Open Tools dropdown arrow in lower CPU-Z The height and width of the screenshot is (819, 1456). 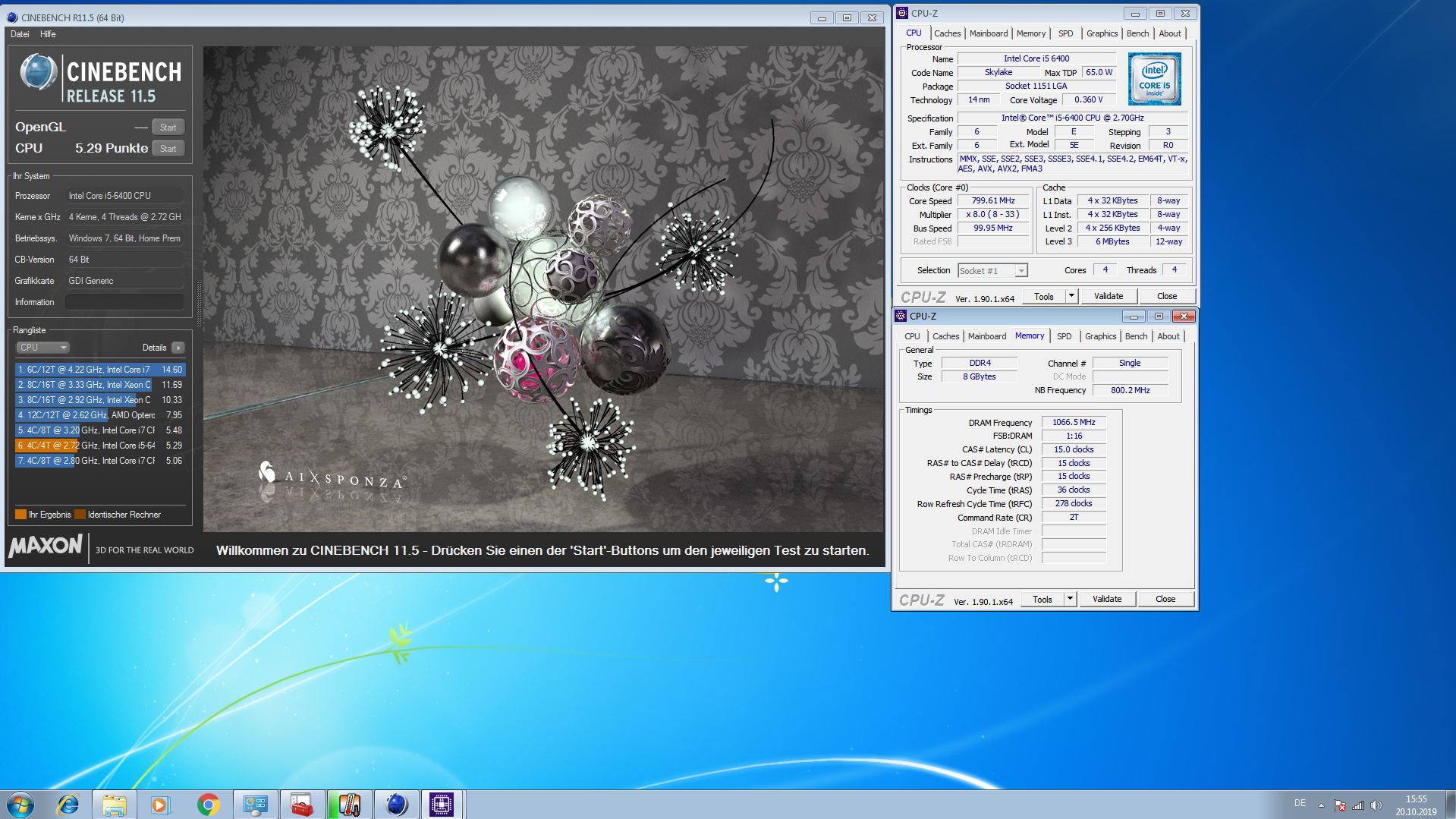1070,599
